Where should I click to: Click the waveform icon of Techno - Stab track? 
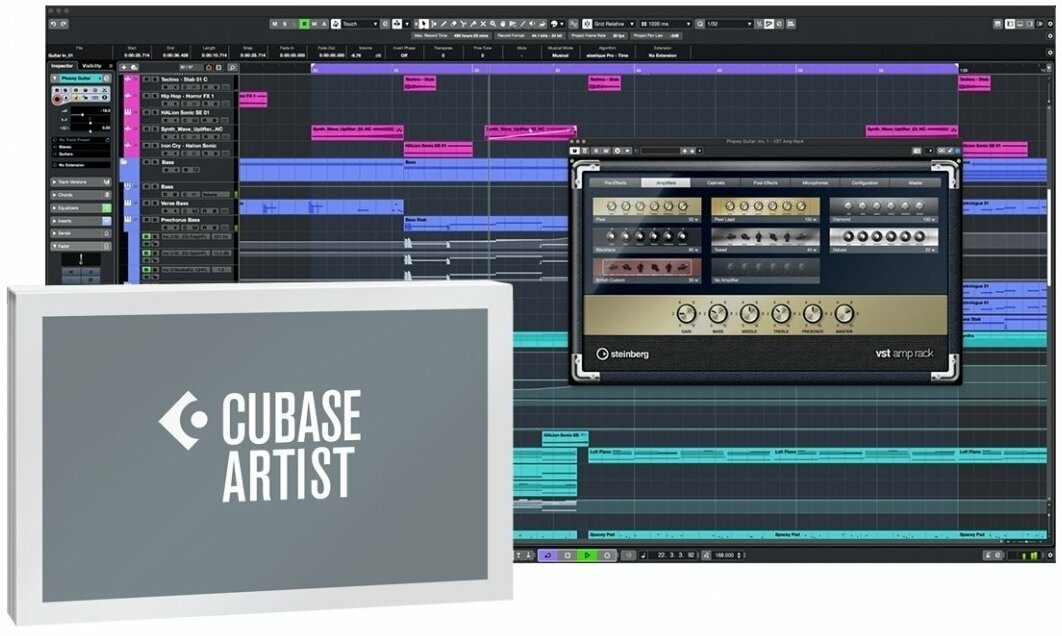coord(128,79)
